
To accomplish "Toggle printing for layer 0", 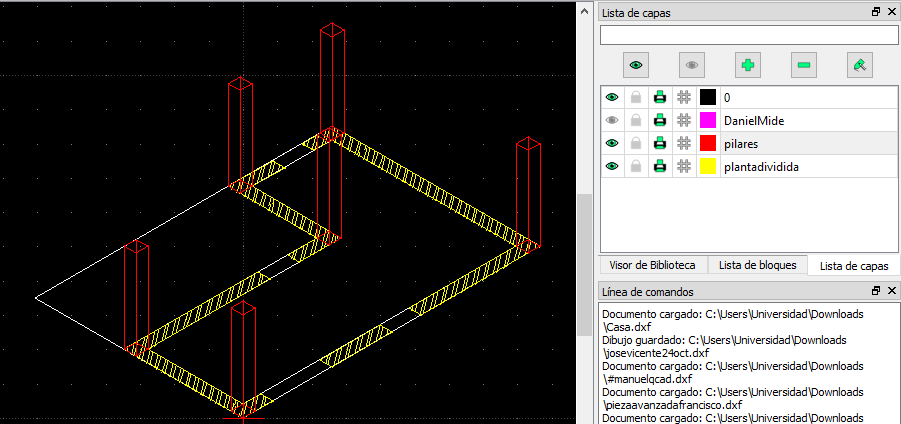I will pos(660,97).
